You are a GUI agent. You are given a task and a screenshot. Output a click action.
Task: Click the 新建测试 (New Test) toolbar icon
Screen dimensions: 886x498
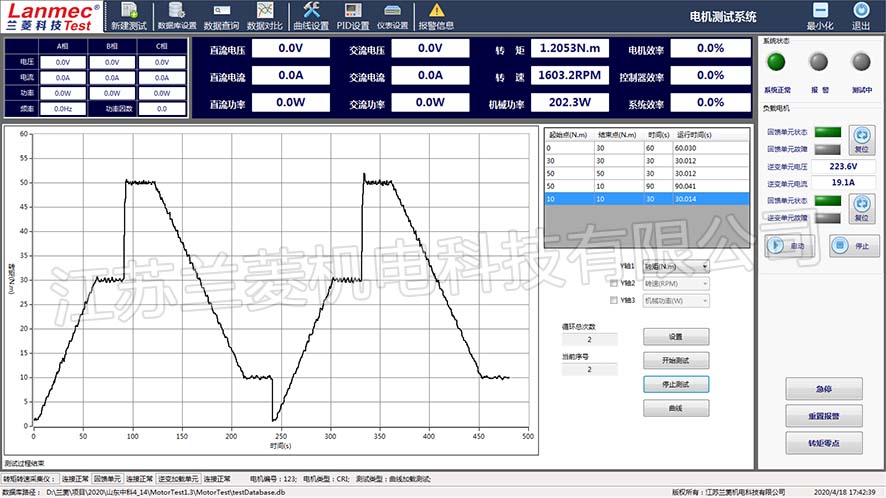point(128,15)
